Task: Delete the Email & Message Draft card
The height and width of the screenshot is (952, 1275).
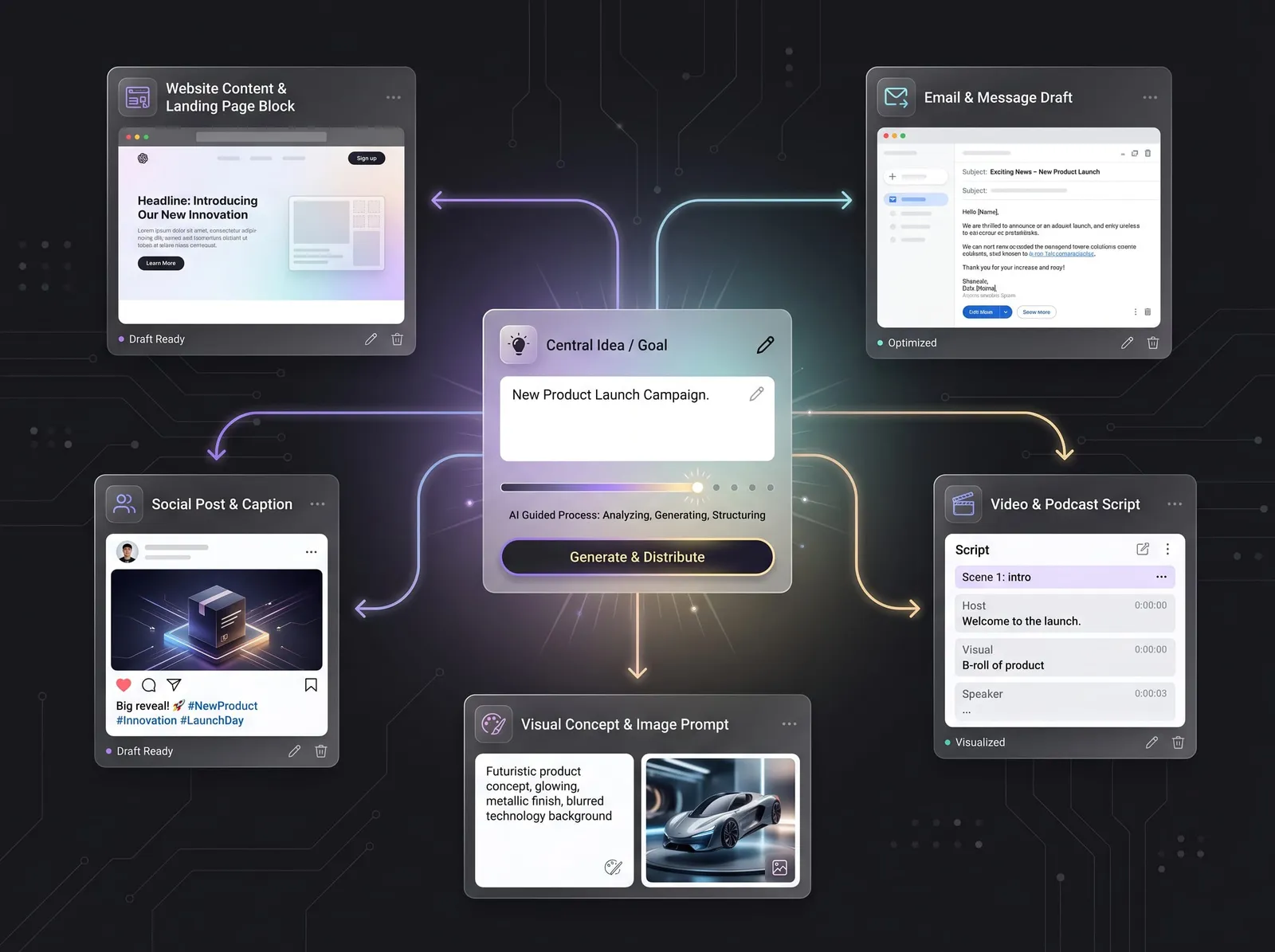Action: coord(1152,343)
